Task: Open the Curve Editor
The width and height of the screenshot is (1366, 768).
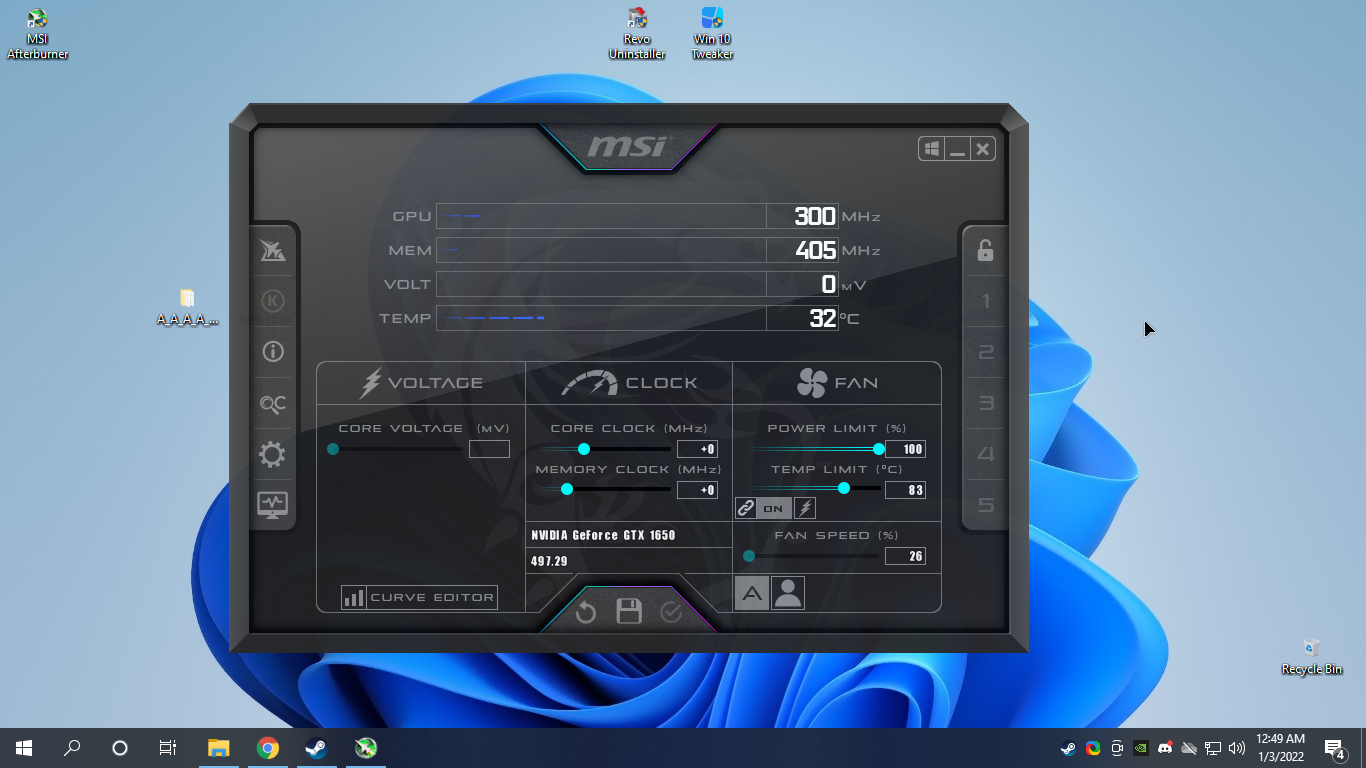Action: point(419,598)
